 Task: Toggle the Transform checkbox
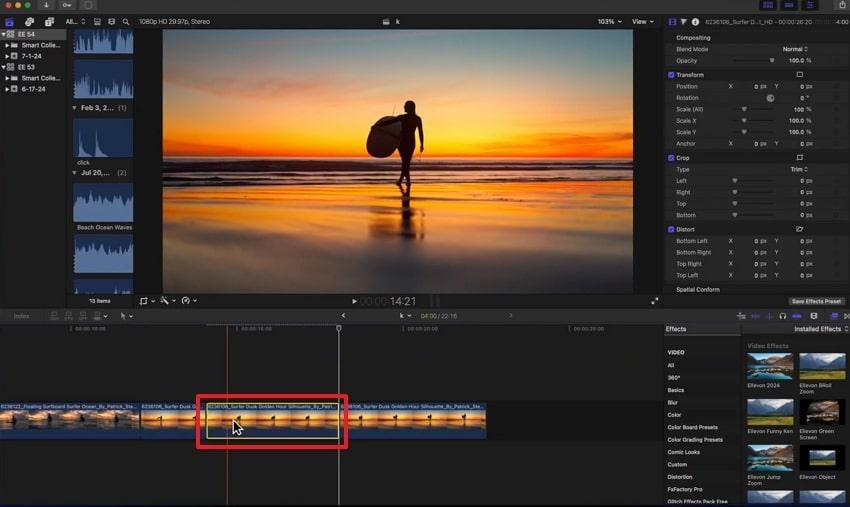[671, 75]
